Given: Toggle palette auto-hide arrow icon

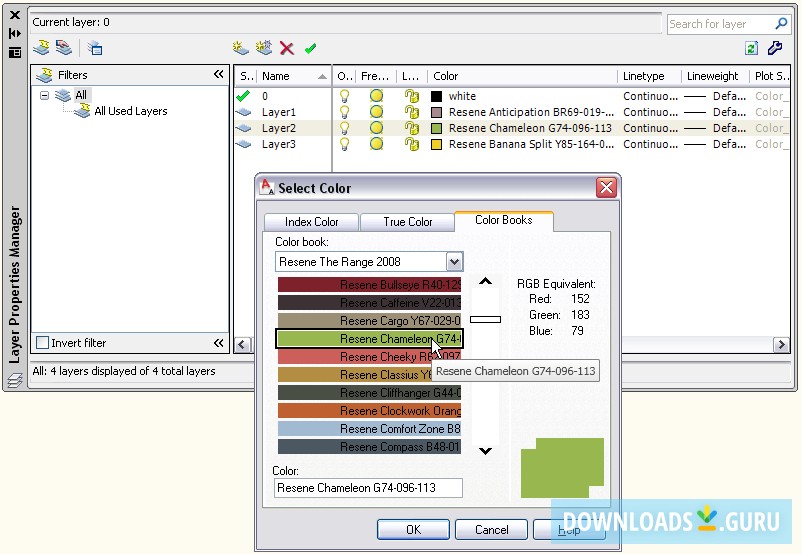Looking at the screenshot, I should 15,33.
